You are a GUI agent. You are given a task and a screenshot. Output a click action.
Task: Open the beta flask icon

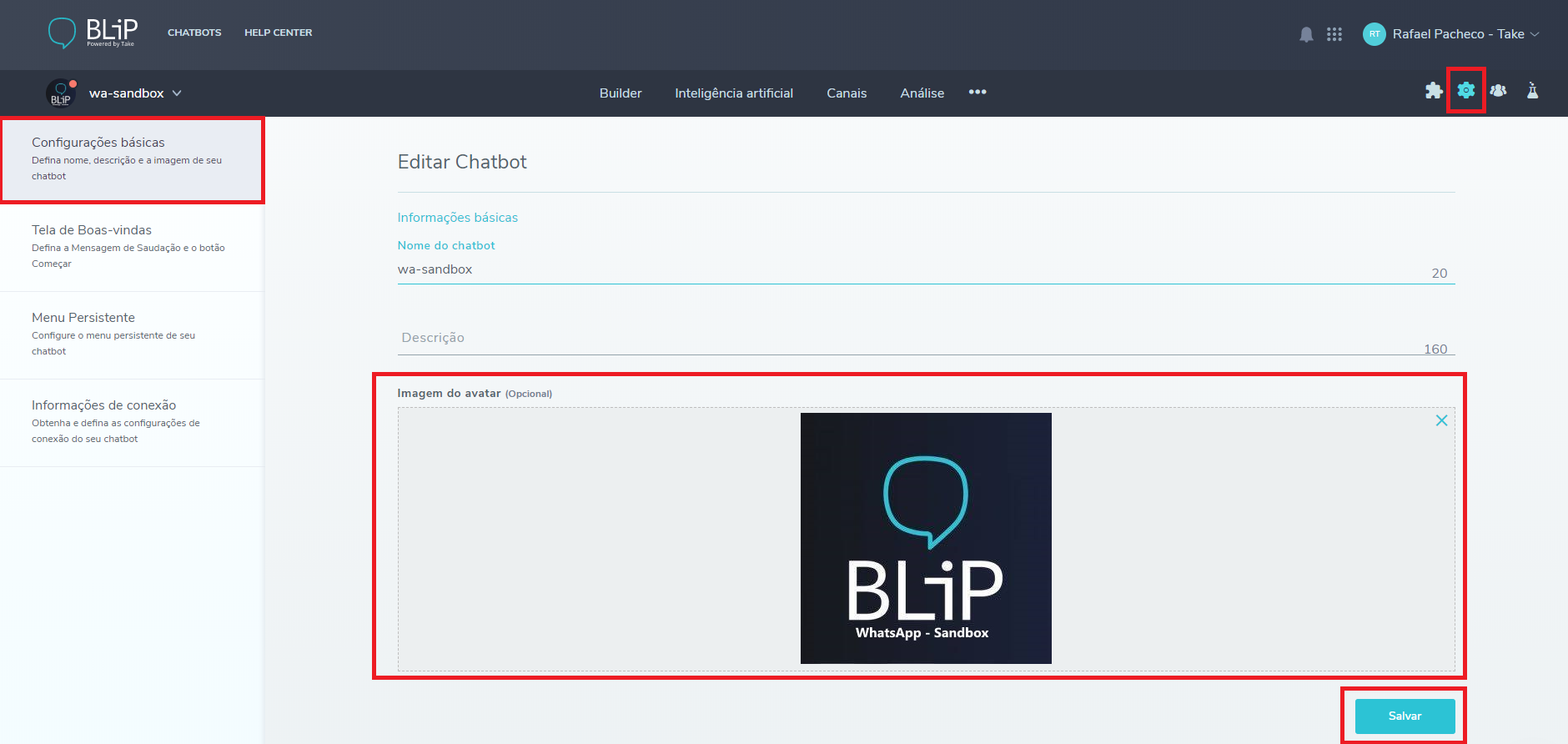(x=1532, y=90)
